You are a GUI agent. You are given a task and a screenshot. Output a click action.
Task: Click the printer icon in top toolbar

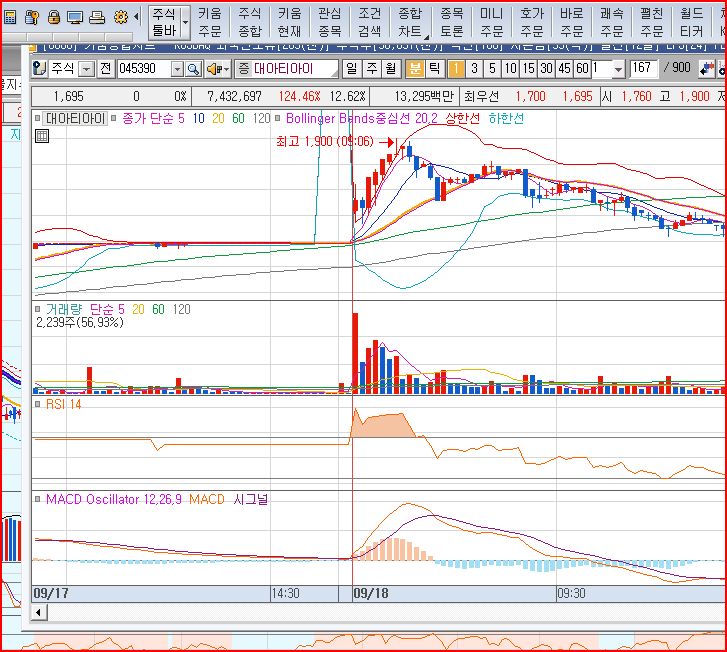click(97, 17)
